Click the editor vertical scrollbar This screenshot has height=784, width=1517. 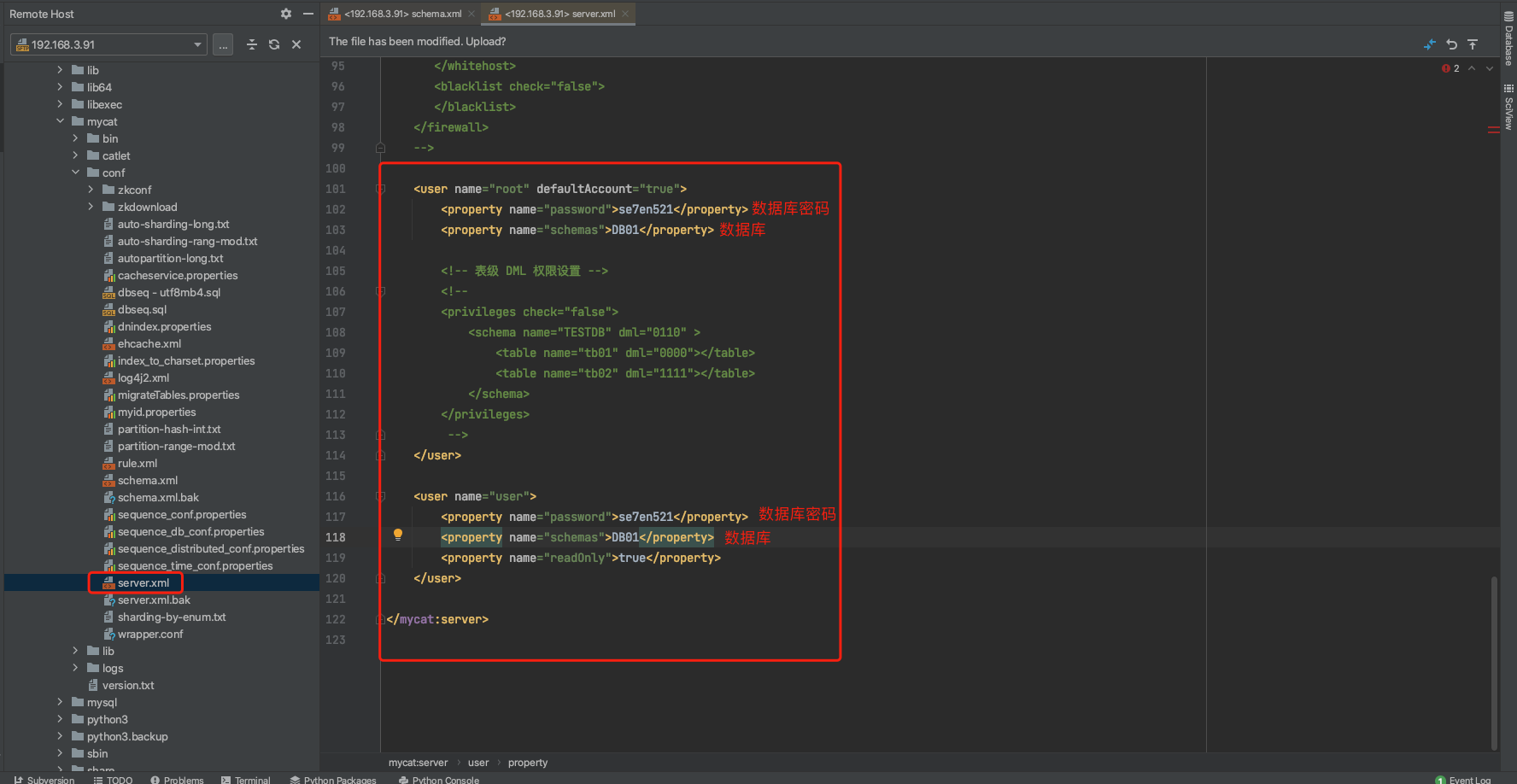click(x=1494, y=663)
